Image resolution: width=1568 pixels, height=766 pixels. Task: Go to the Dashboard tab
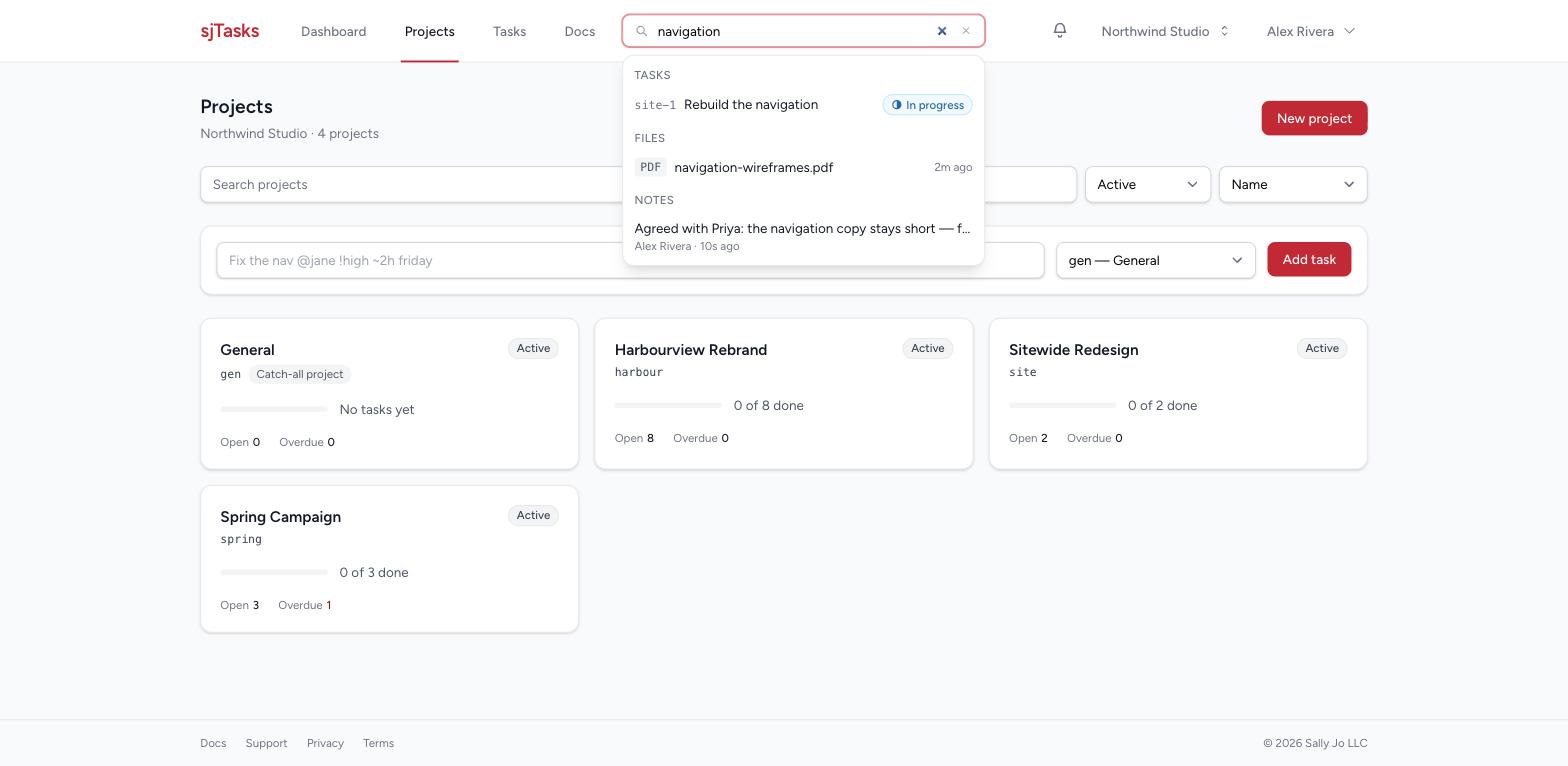click(x=333, y=31)
